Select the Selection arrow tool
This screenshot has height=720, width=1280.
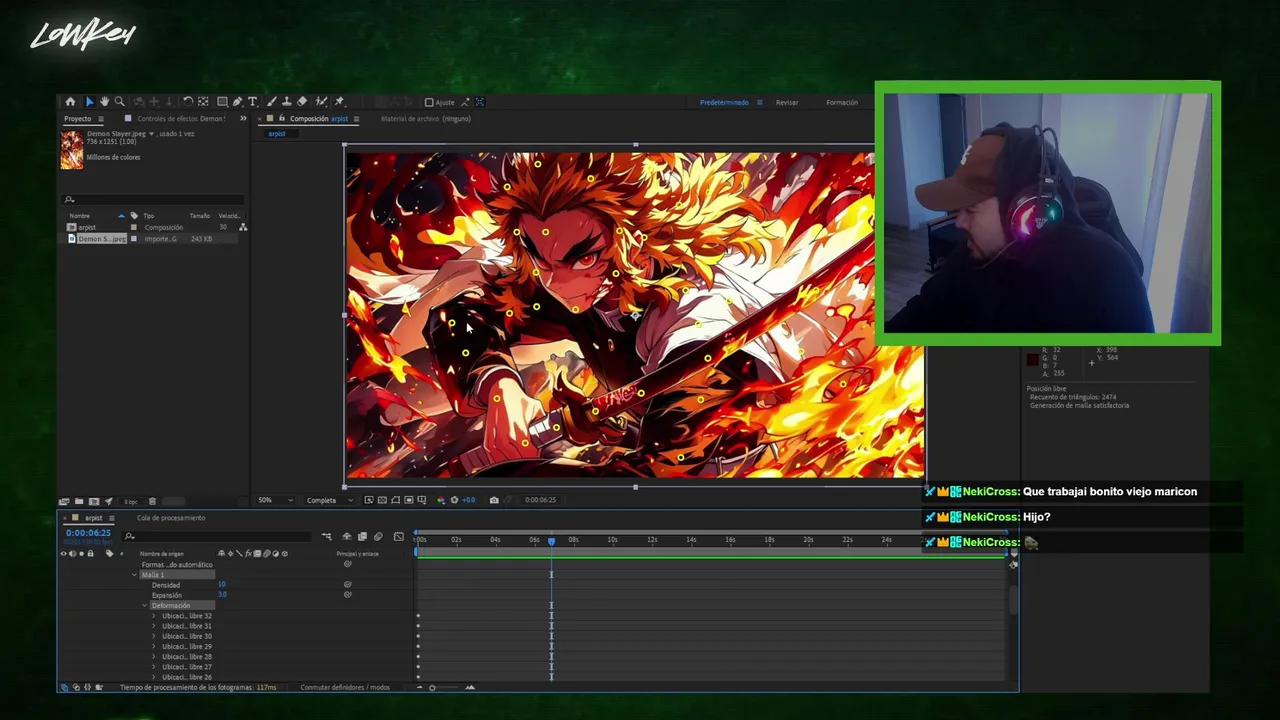tap(89, 101)
